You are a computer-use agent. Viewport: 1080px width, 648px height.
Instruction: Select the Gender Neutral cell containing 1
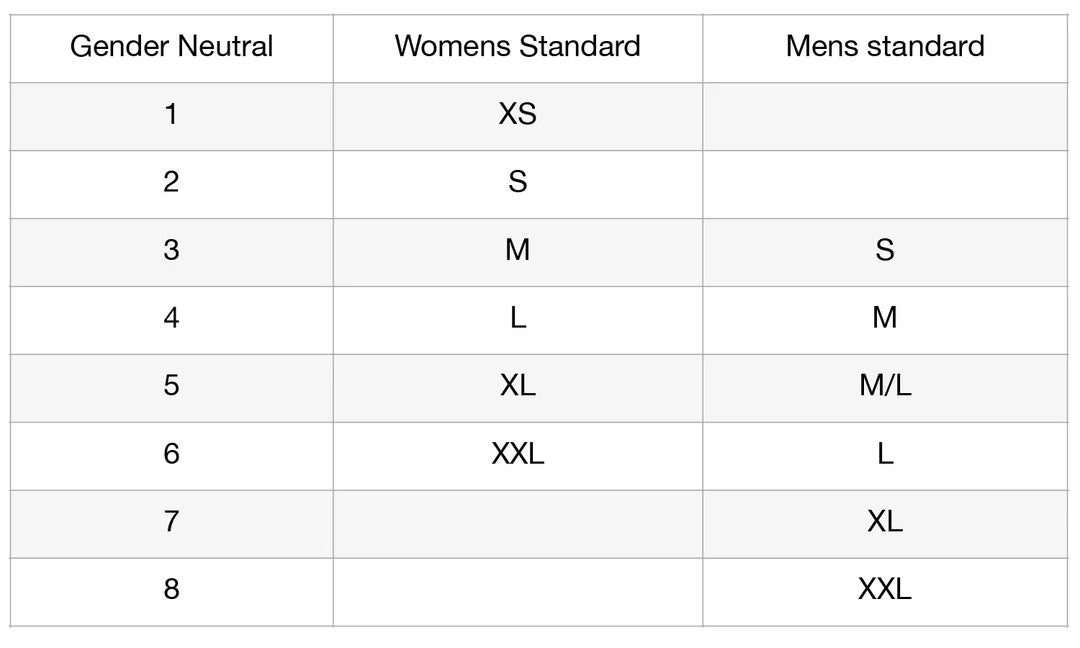point(171,114)
